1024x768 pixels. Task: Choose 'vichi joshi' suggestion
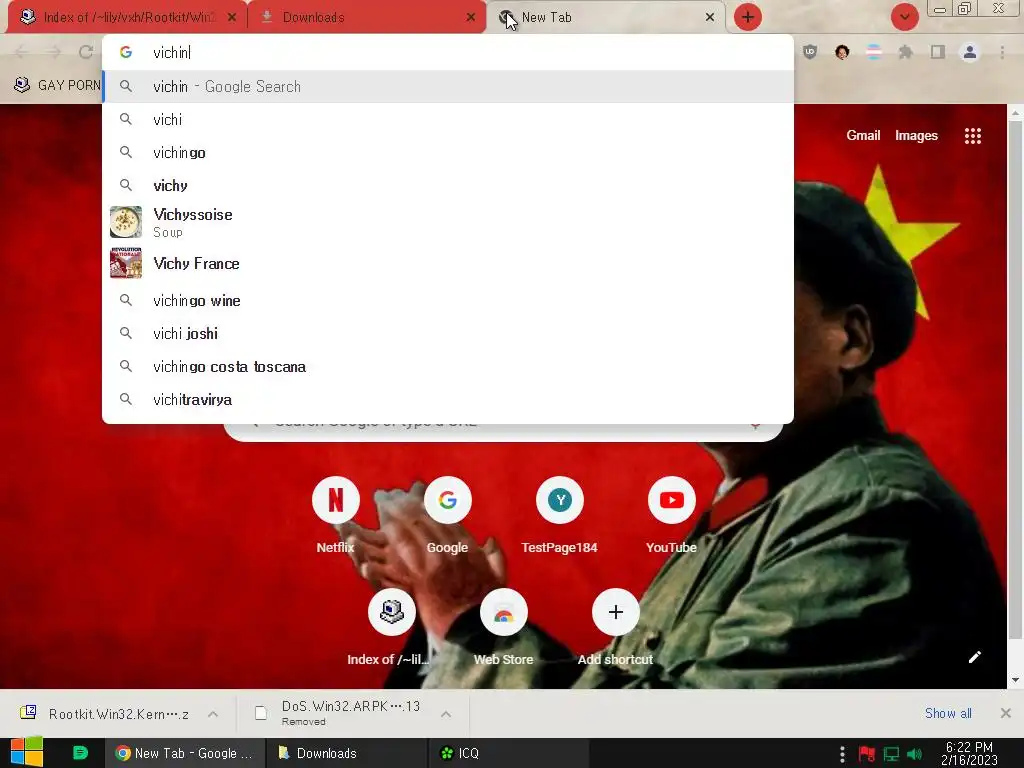click(448, 334)
